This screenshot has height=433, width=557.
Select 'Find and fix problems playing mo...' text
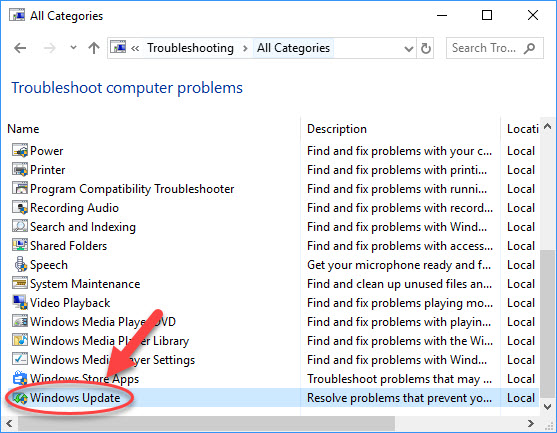pos(400,303)
